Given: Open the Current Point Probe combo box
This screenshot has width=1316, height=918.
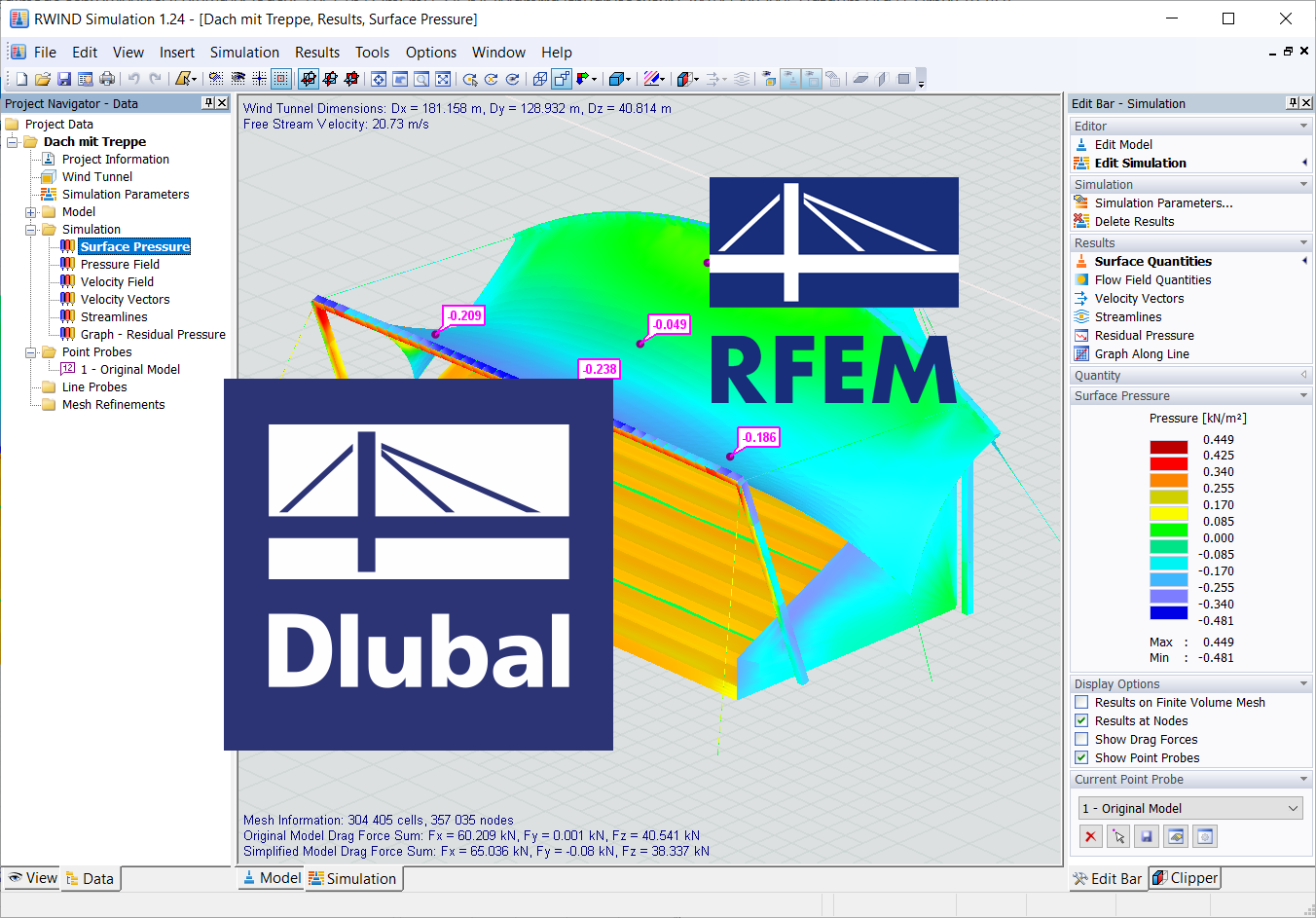Looking at the screenshot, I should tap(1189, 808).
